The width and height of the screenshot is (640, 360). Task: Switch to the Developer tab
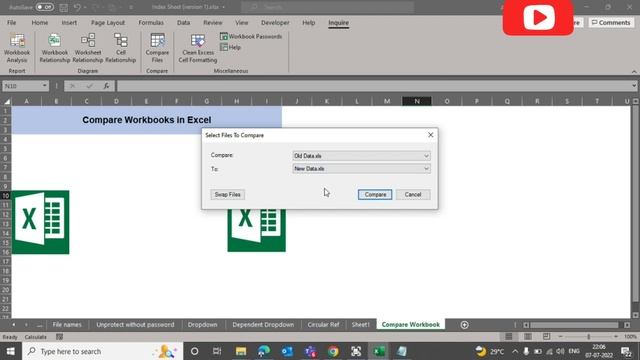click(x=275, y=23)
